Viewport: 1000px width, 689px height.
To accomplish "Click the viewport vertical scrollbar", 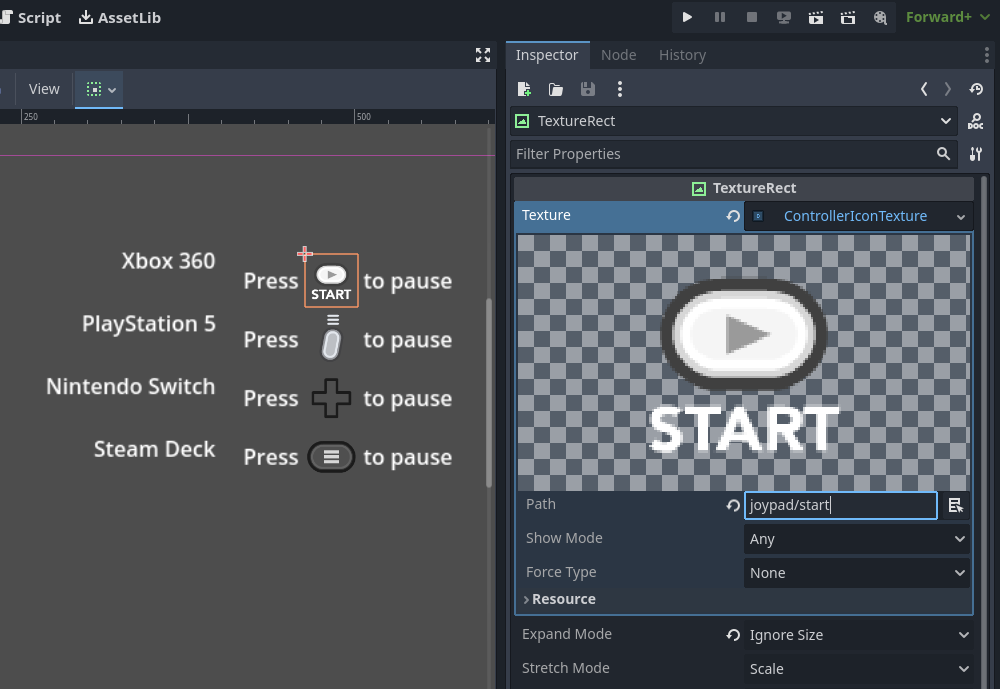I will (489, 392).
